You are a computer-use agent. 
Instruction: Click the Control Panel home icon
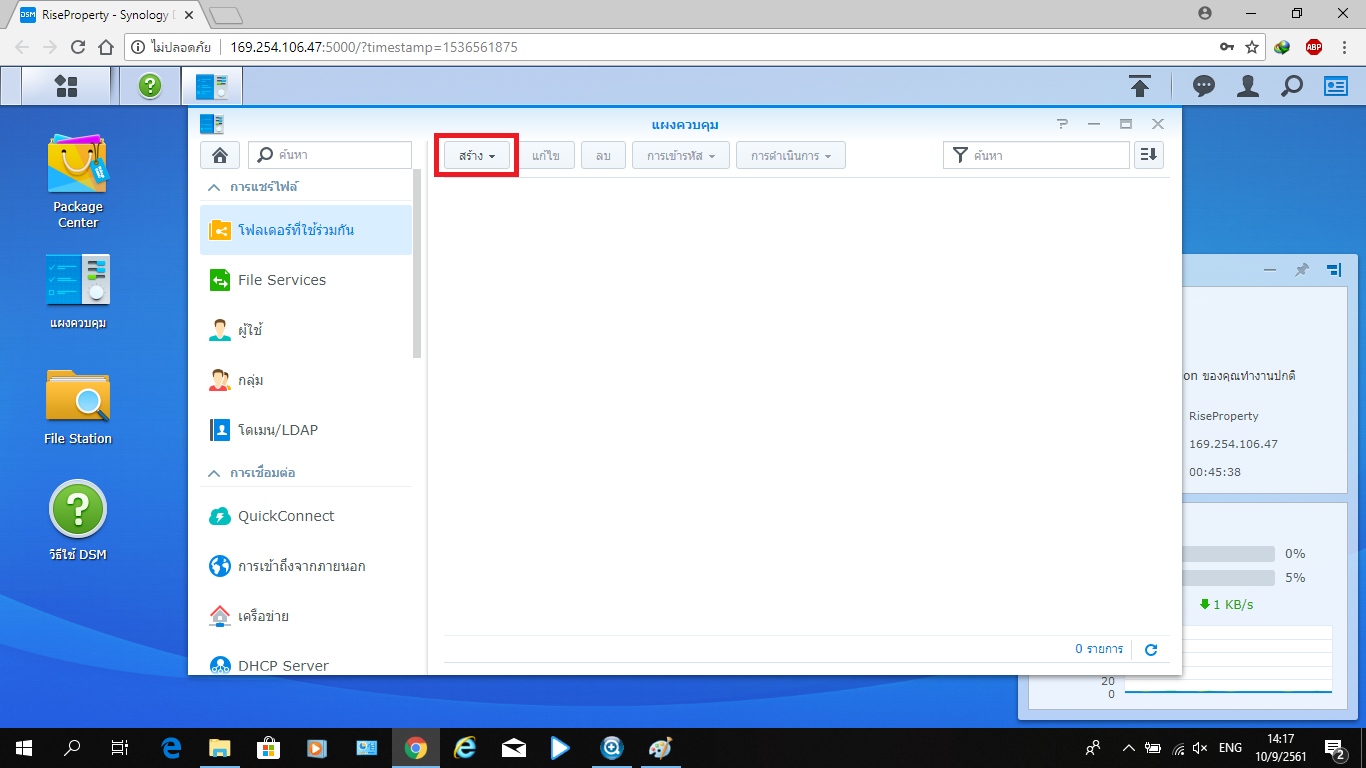click(220, 155)
